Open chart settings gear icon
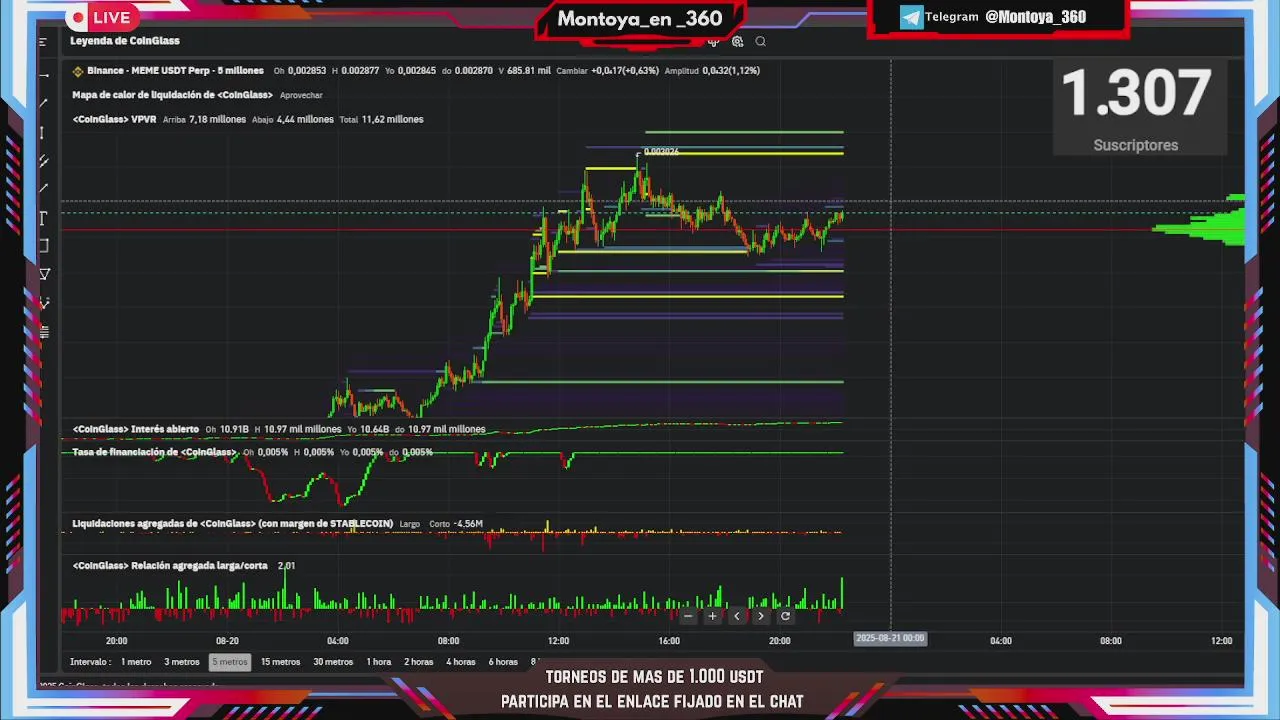The height and width of the screenshot is (720, 1280). [x=737, y=42]
